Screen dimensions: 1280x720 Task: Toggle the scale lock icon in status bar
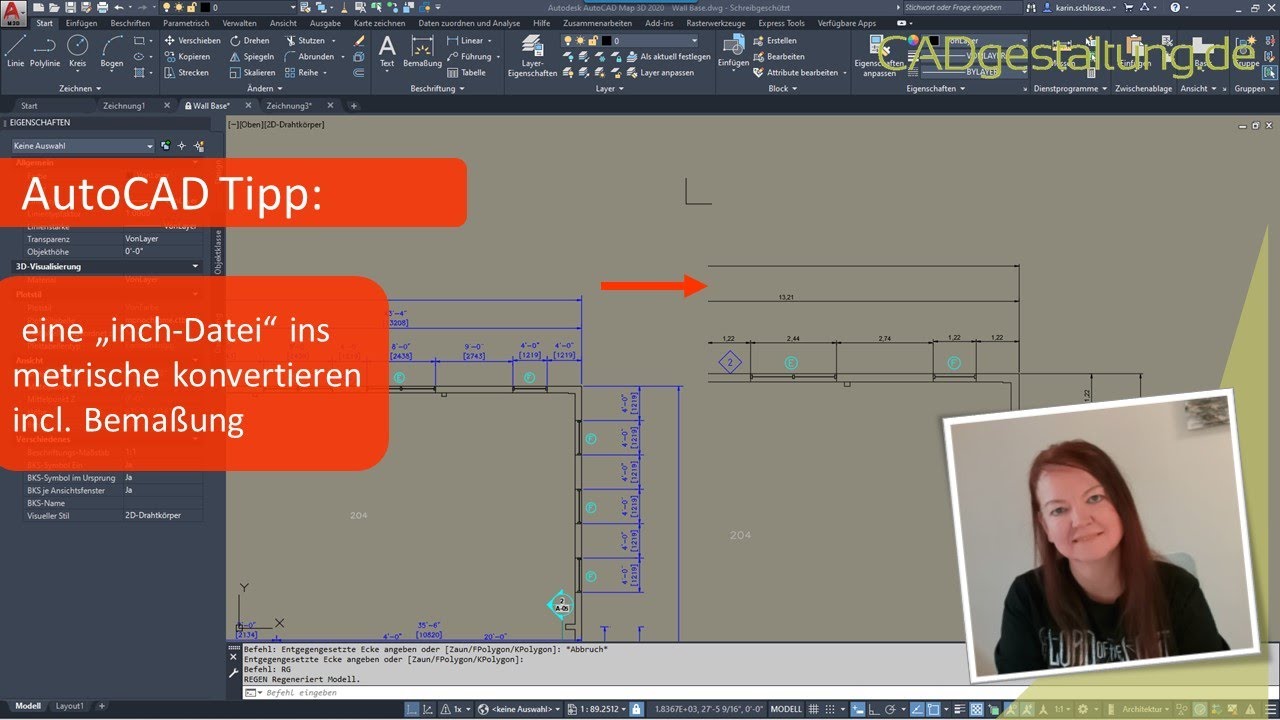(x=636, y=709)
